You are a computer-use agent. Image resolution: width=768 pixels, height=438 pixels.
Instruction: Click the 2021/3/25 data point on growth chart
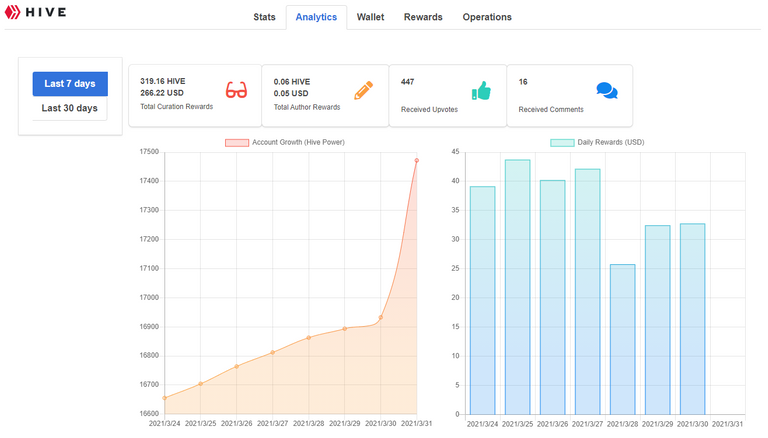[x=201, y=384]
